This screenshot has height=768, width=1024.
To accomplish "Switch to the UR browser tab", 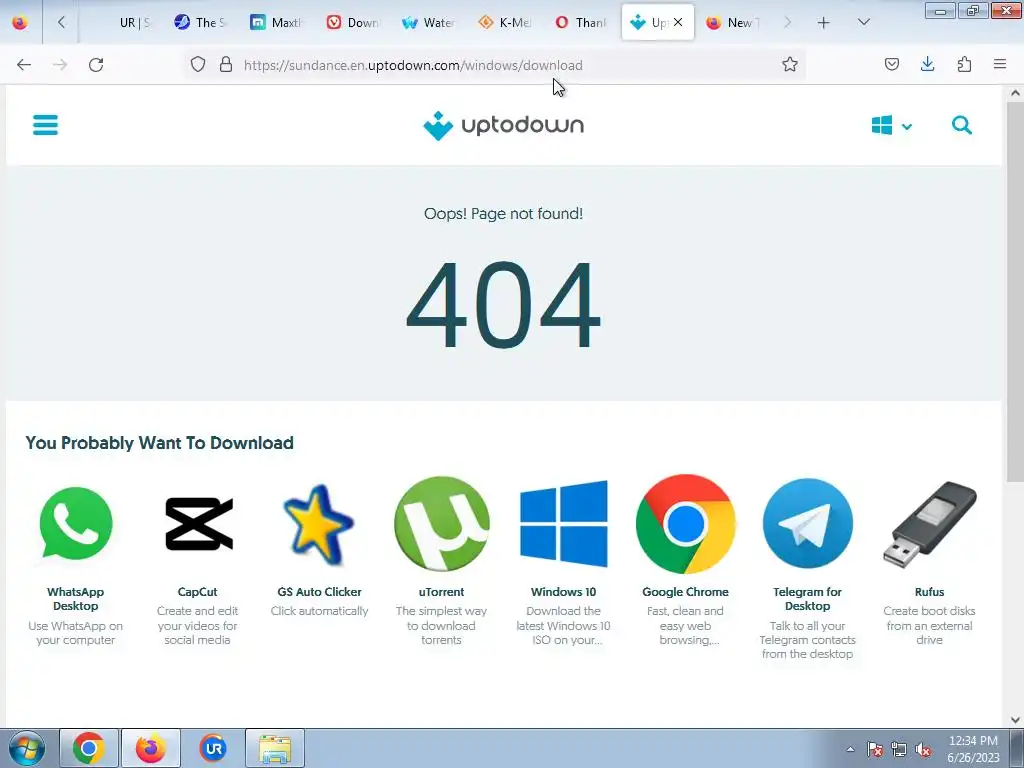I will tap(135, 23).
